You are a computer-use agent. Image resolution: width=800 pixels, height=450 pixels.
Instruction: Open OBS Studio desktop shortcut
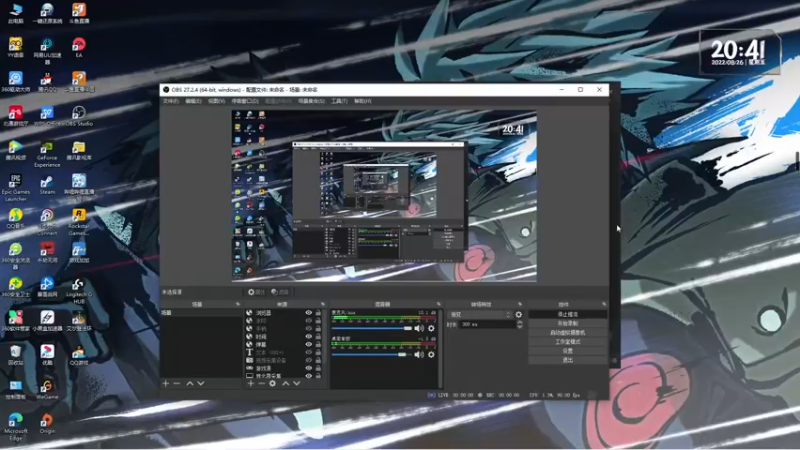pyautogui.click(x=79, y=116)
